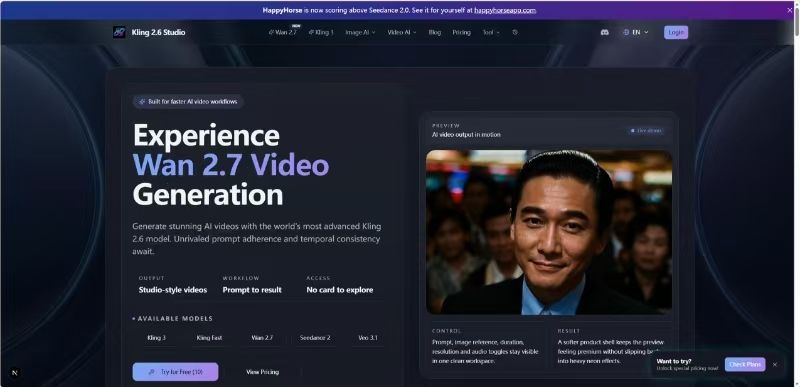Go to the Blog page
Screen dimensions: 800x387
435,32
